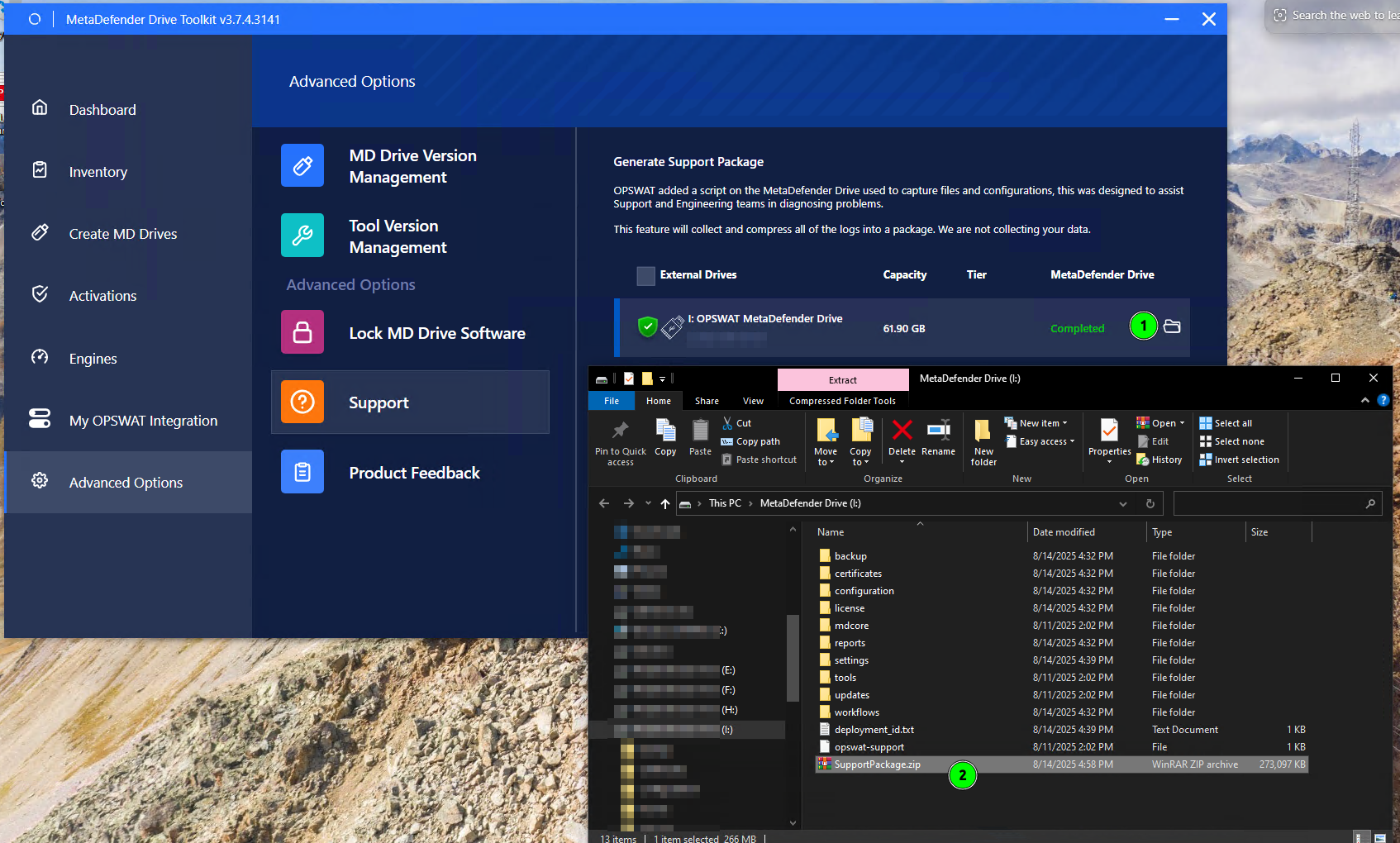This screenshot has width=1400, height=843.
Task: Refresh the Explorer address bar
Action: 1150,503
